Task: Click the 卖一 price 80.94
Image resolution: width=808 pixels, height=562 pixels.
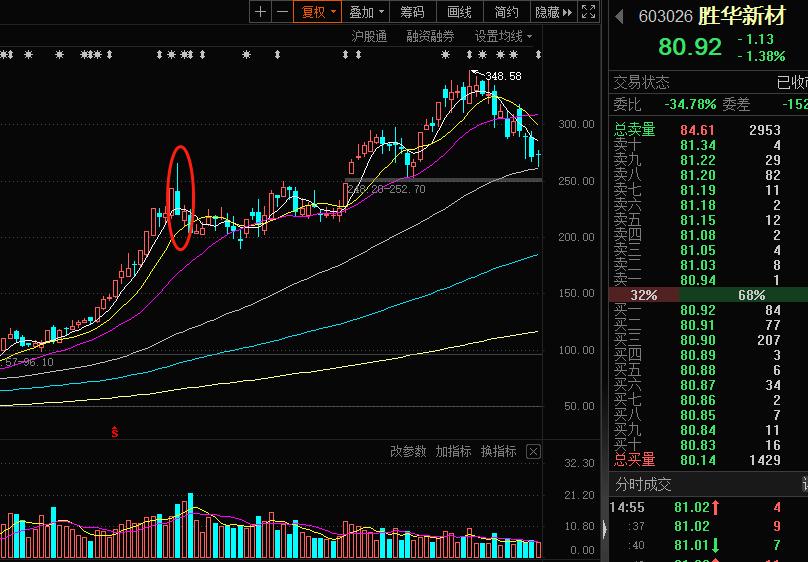Action: (698, 280)
